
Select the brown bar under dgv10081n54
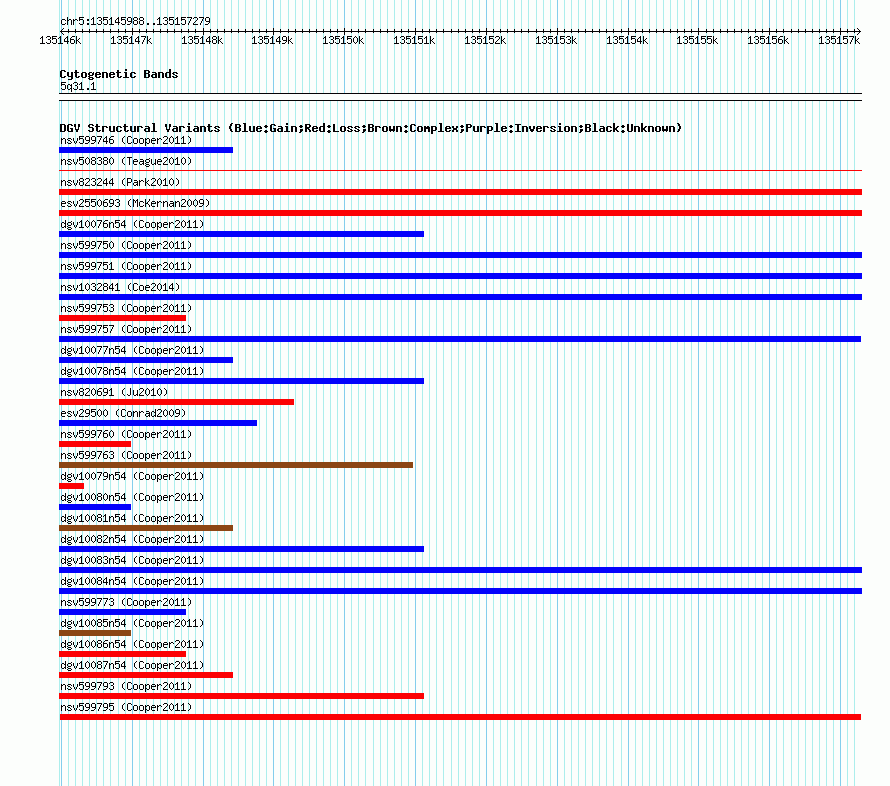[146, 528]
